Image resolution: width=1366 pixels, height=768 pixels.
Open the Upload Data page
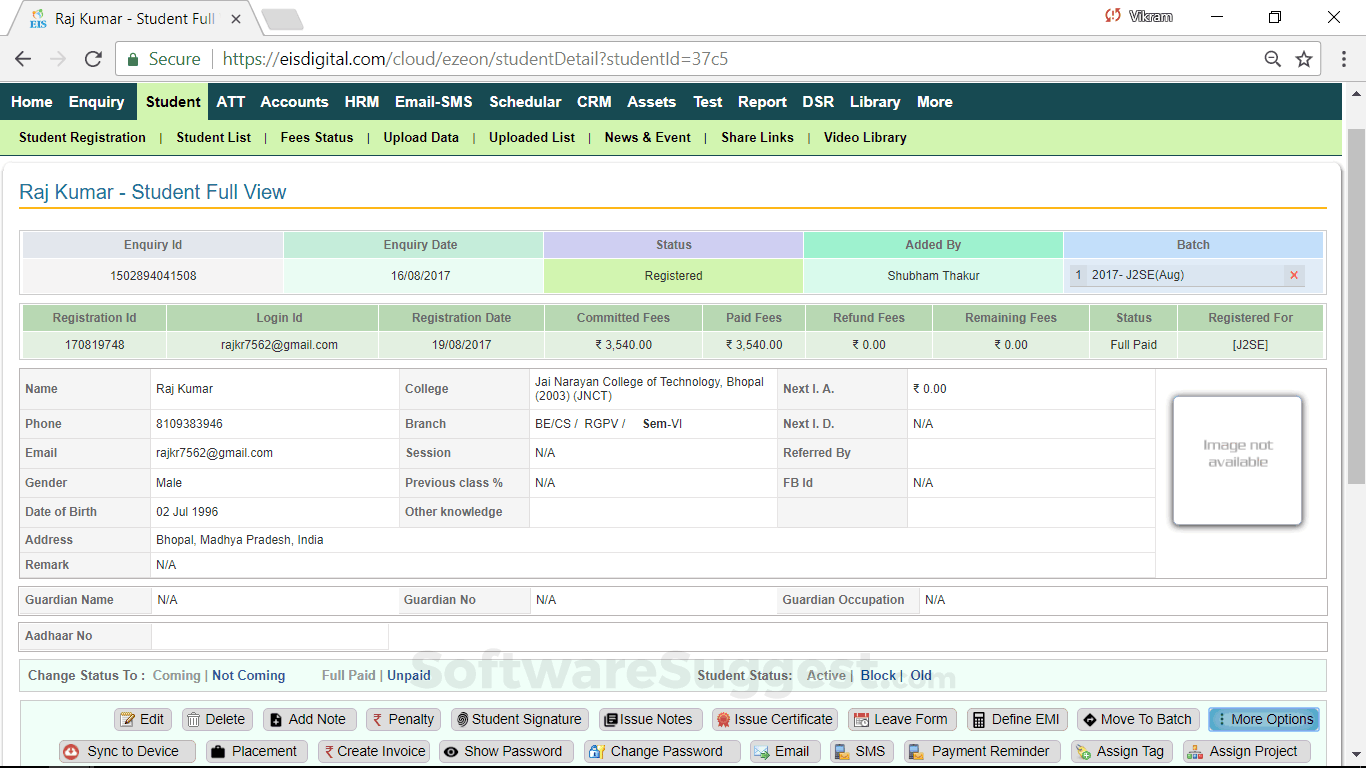point(421,138)
